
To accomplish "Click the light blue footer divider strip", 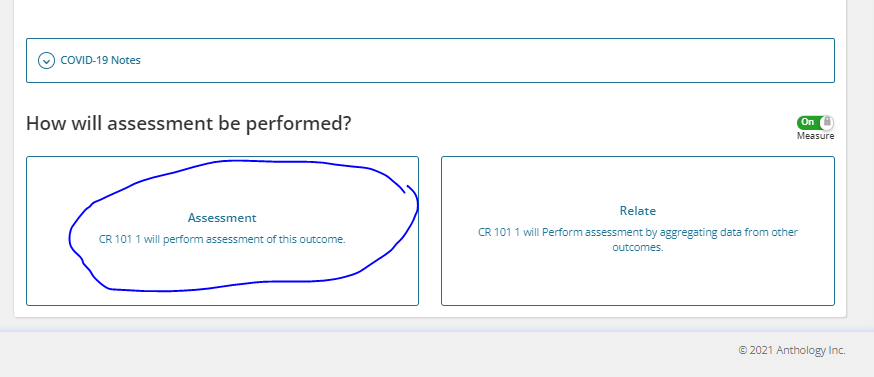I will click(437, 332).
